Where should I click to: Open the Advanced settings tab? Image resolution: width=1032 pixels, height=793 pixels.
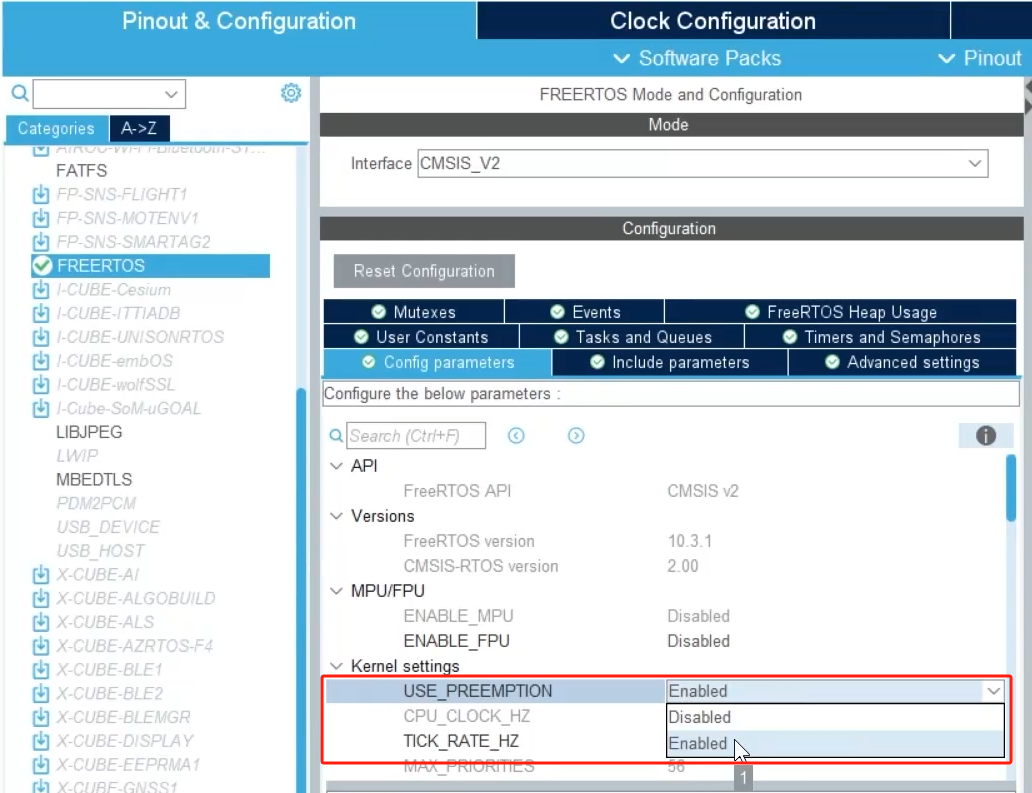pos(902,363)
